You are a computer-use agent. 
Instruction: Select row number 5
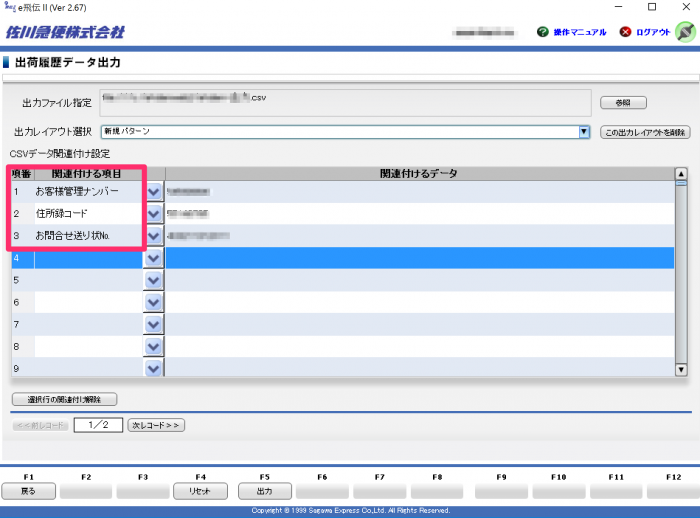[x=17, y=280]
